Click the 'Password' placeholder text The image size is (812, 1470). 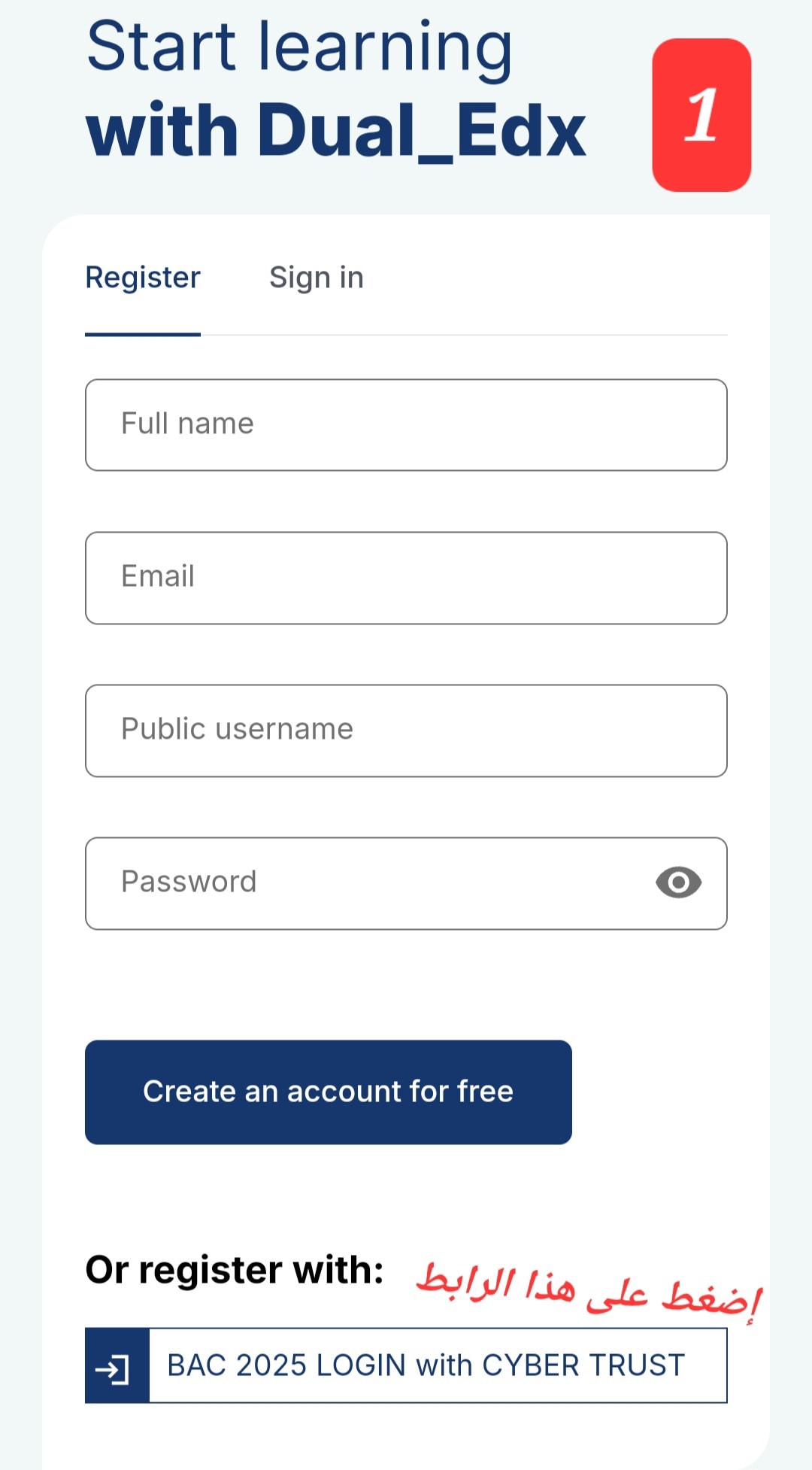pyautogui.click(x=189, y=882)
